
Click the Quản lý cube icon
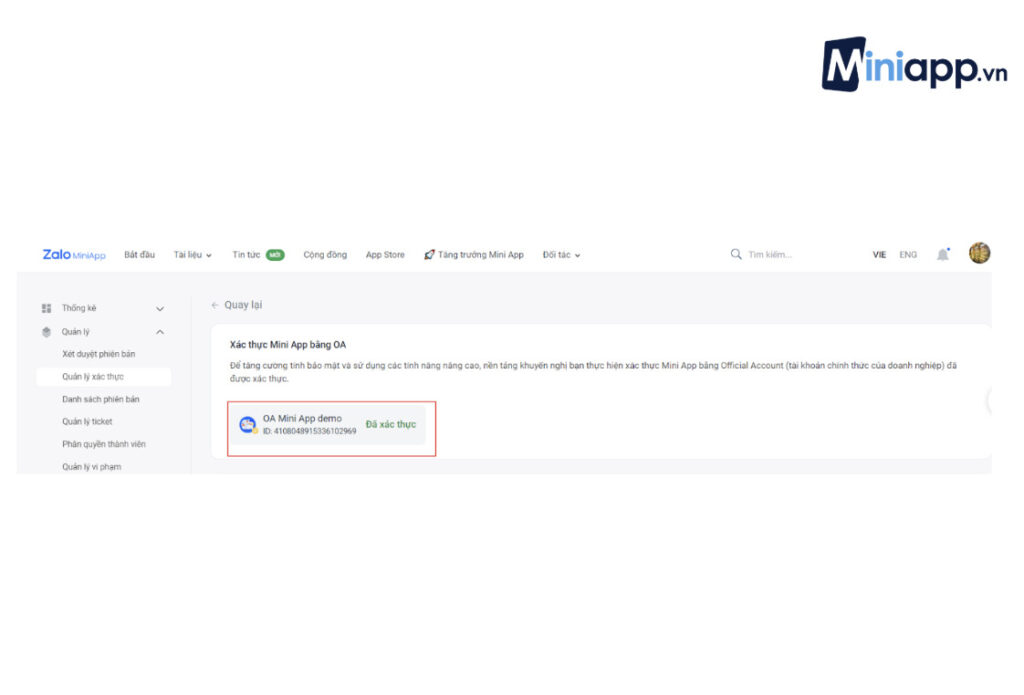[x=46, y=332]
